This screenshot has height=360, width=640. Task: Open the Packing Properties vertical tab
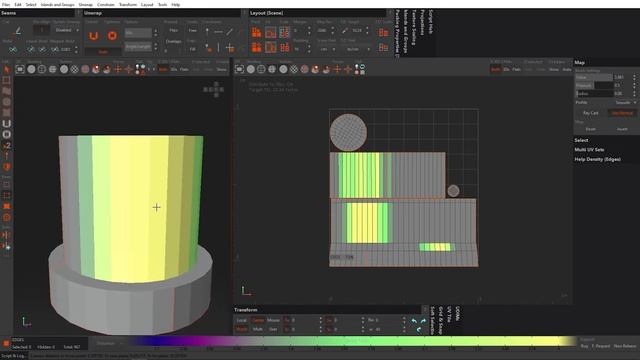pyautogui.click(x=398, y=33)
